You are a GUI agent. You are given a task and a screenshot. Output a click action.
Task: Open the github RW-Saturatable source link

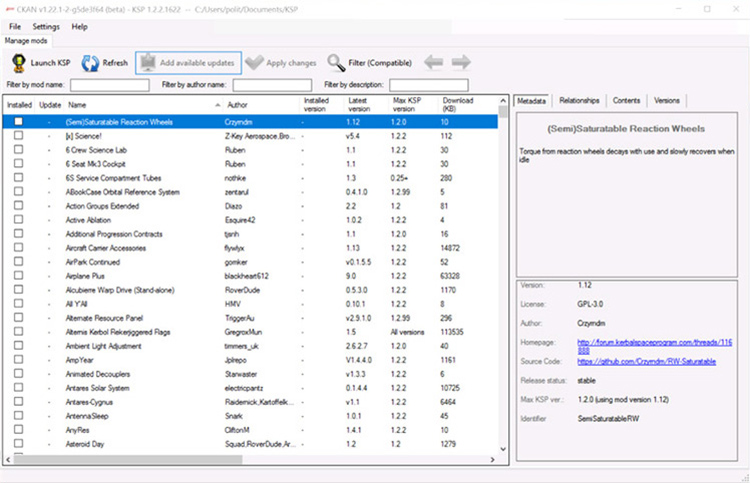(x=646, y=362)
